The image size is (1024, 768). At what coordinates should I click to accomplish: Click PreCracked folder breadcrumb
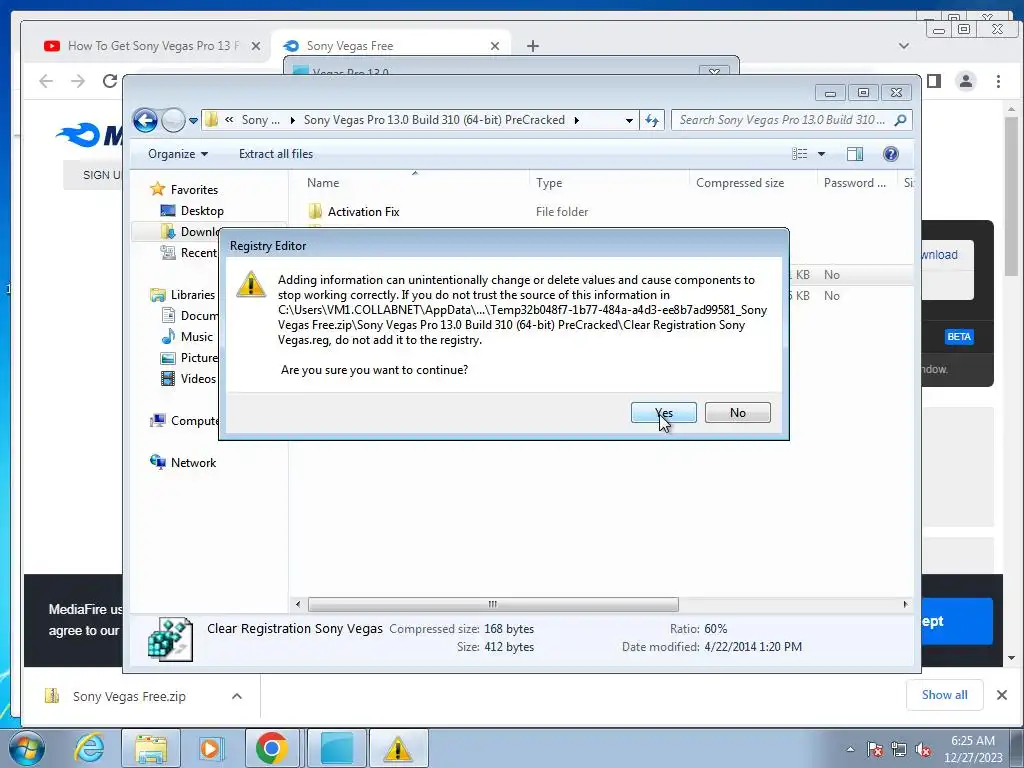click(434, 120)
